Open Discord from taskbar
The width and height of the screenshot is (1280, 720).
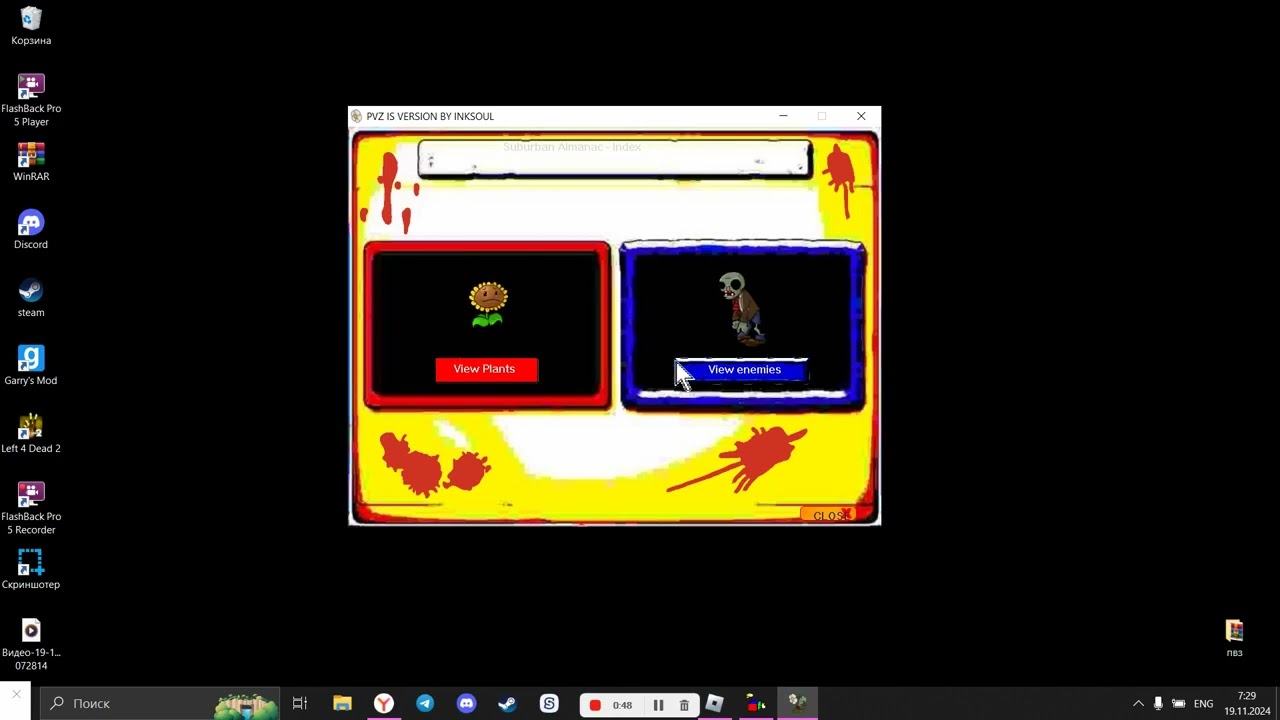pyautogui.click(x=466, y=704)
